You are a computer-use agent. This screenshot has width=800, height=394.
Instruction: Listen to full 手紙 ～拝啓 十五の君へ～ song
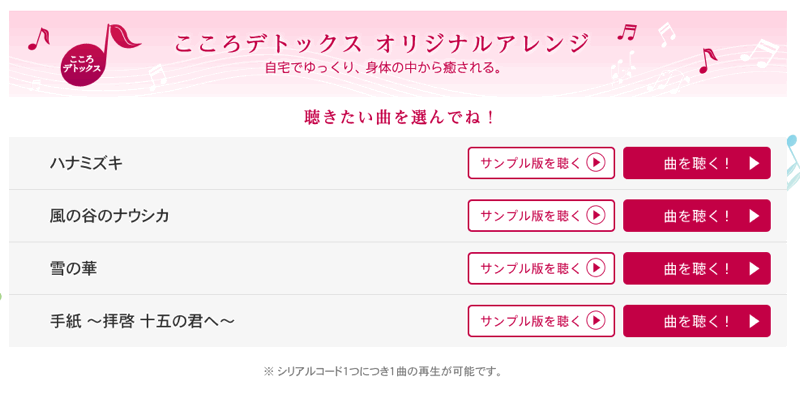point(697,321)
